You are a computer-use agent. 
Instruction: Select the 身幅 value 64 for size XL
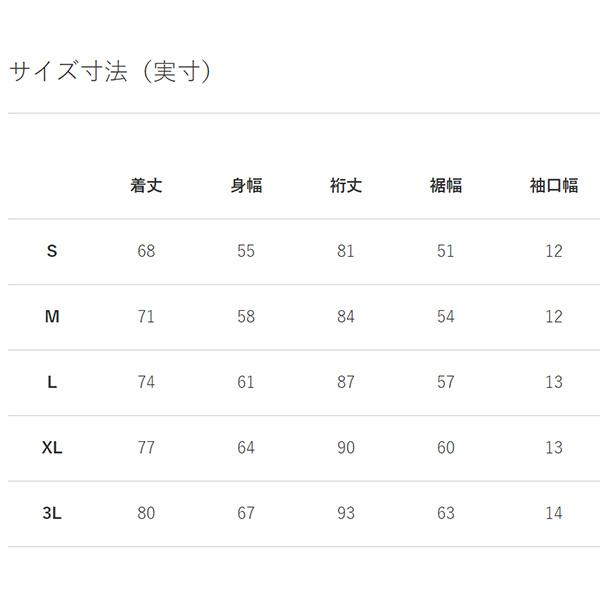(x=246, y=448)
